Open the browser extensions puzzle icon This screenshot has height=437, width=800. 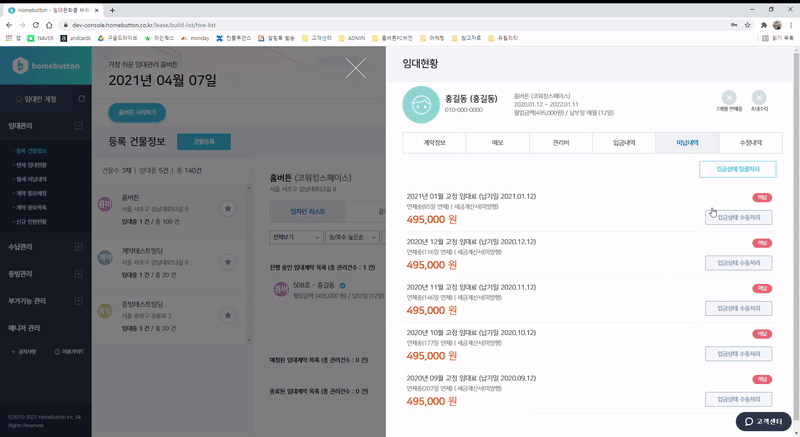764,24
